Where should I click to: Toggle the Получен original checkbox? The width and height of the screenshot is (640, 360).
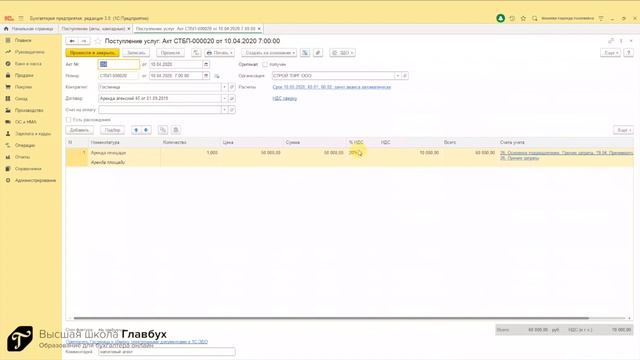265,64
